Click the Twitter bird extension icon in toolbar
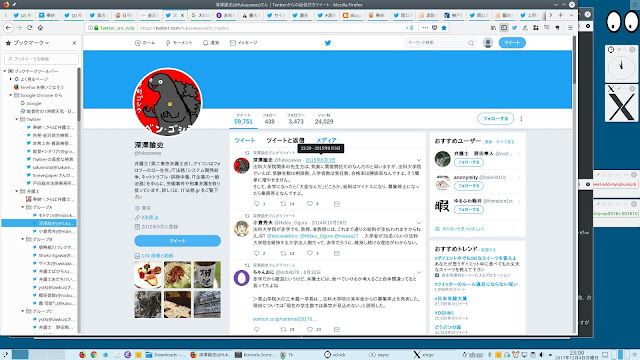 [515, 28]
